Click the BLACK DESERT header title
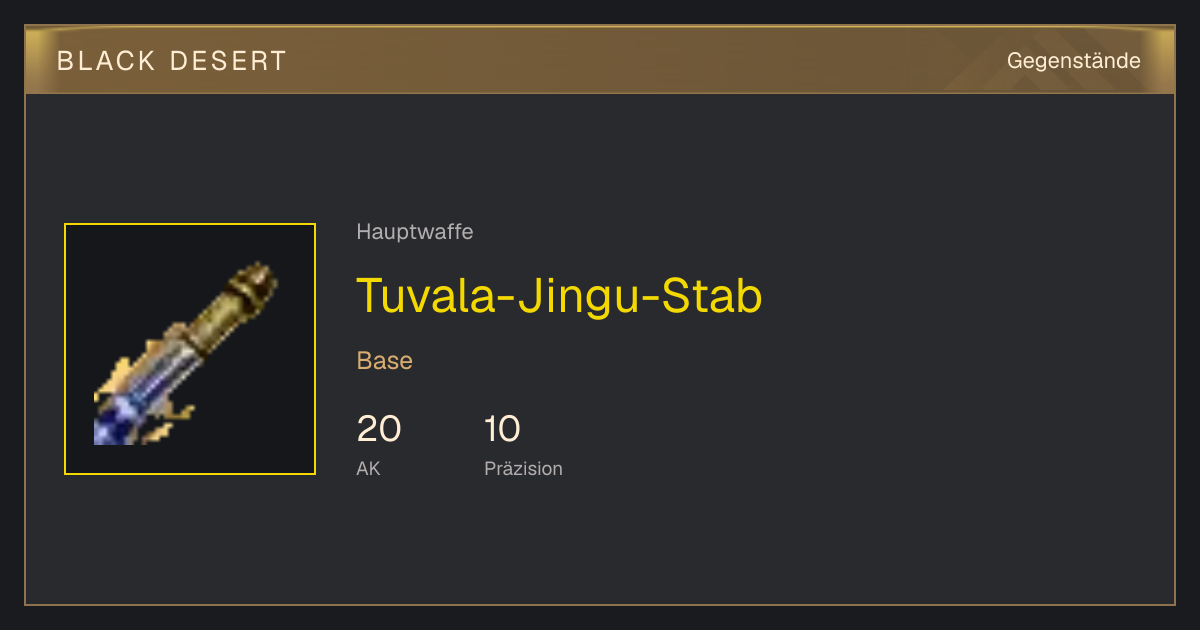This screenshot has height=630, width=1200. click(172, 61)
